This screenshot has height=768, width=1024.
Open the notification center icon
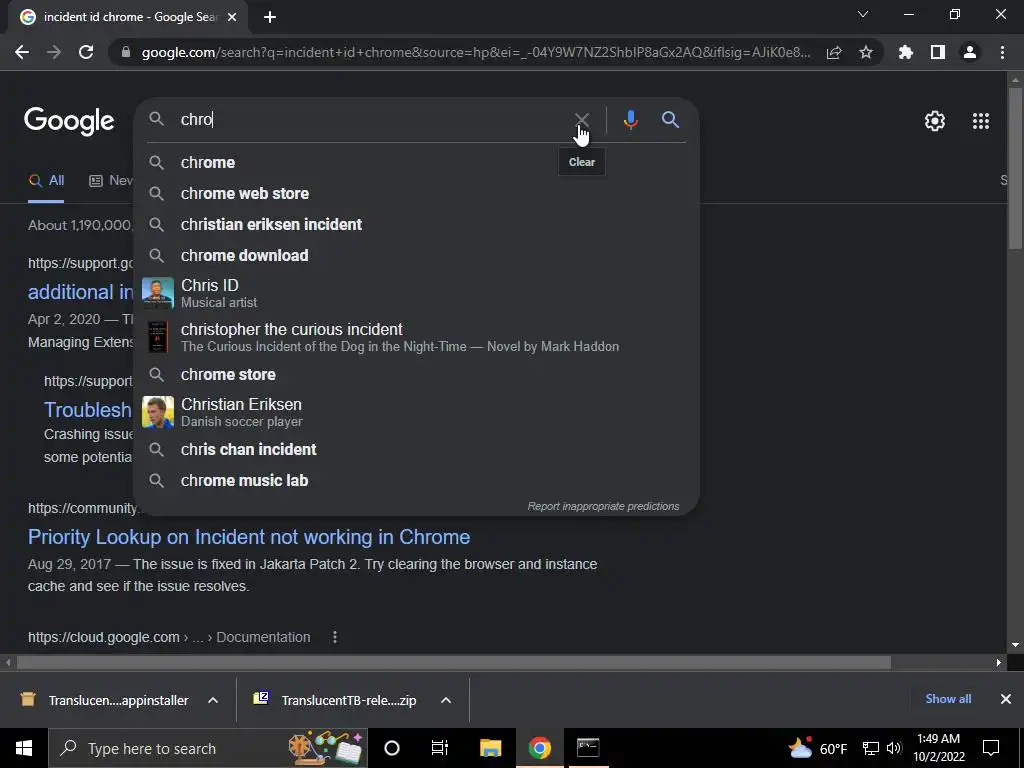(991, 748)
